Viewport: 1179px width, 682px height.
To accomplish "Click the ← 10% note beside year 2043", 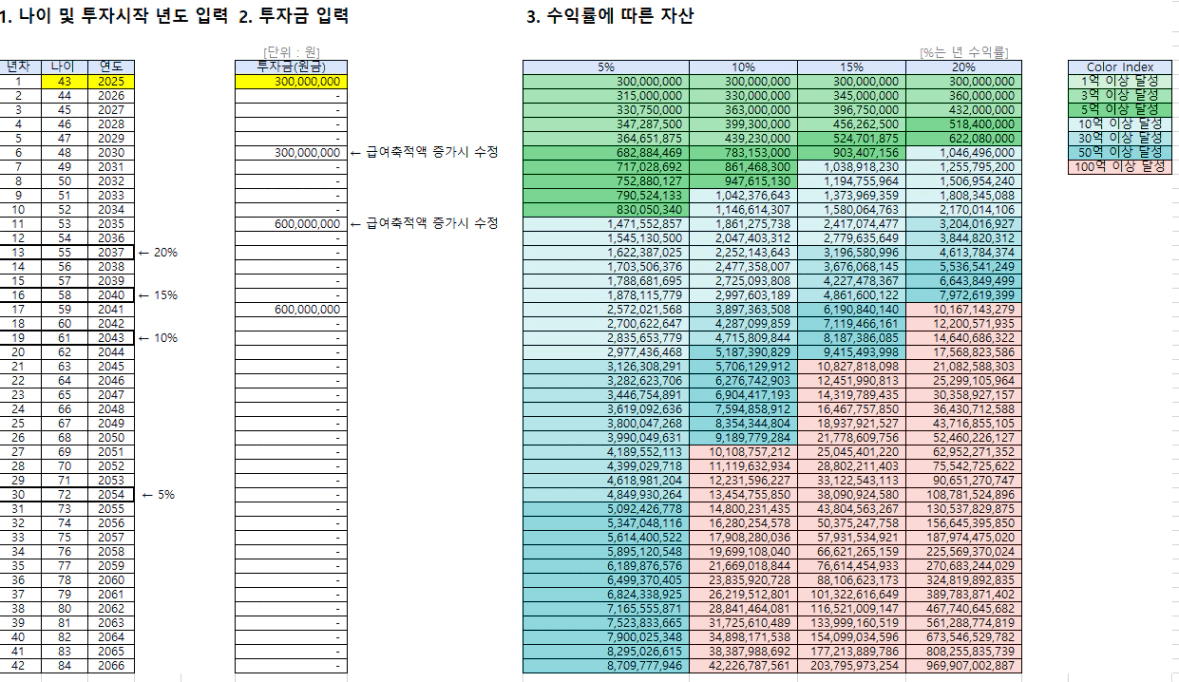I will 158,338.
